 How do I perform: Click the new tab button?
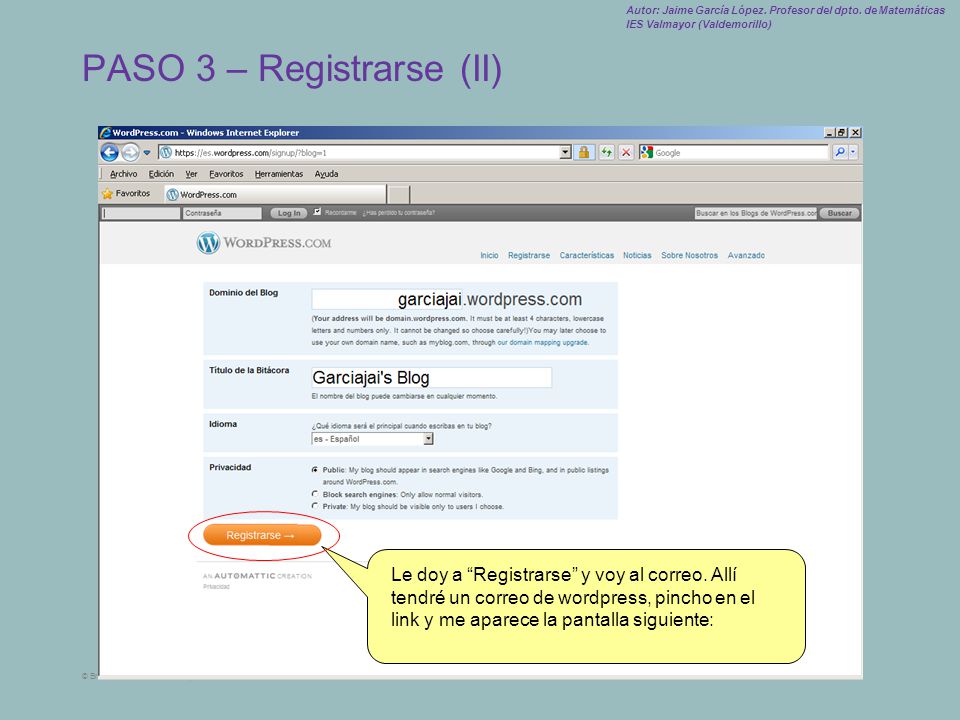pyautogui.click(x=399, y=195)
